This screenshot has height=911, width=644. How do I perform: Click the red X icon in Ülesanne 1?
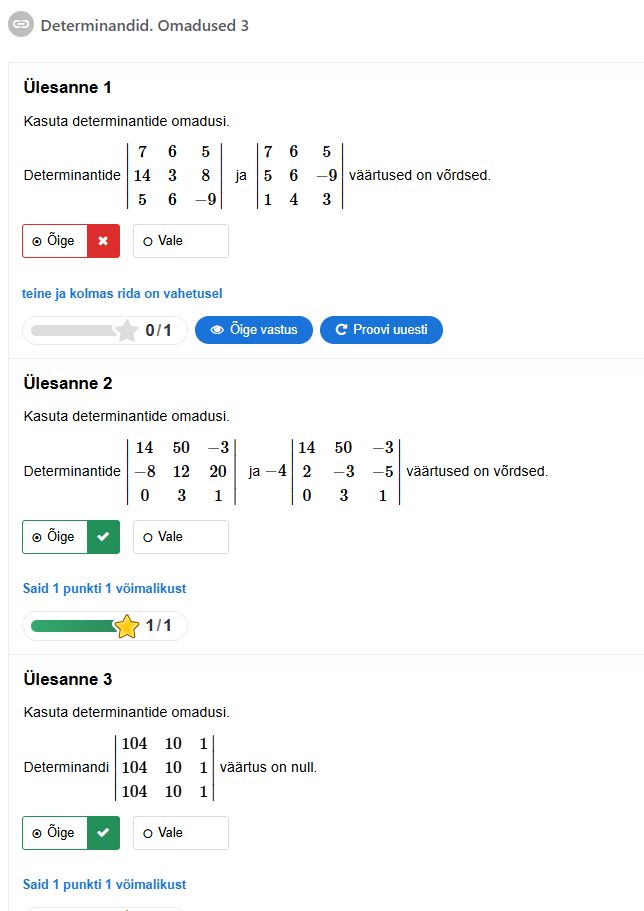point(103,241)
